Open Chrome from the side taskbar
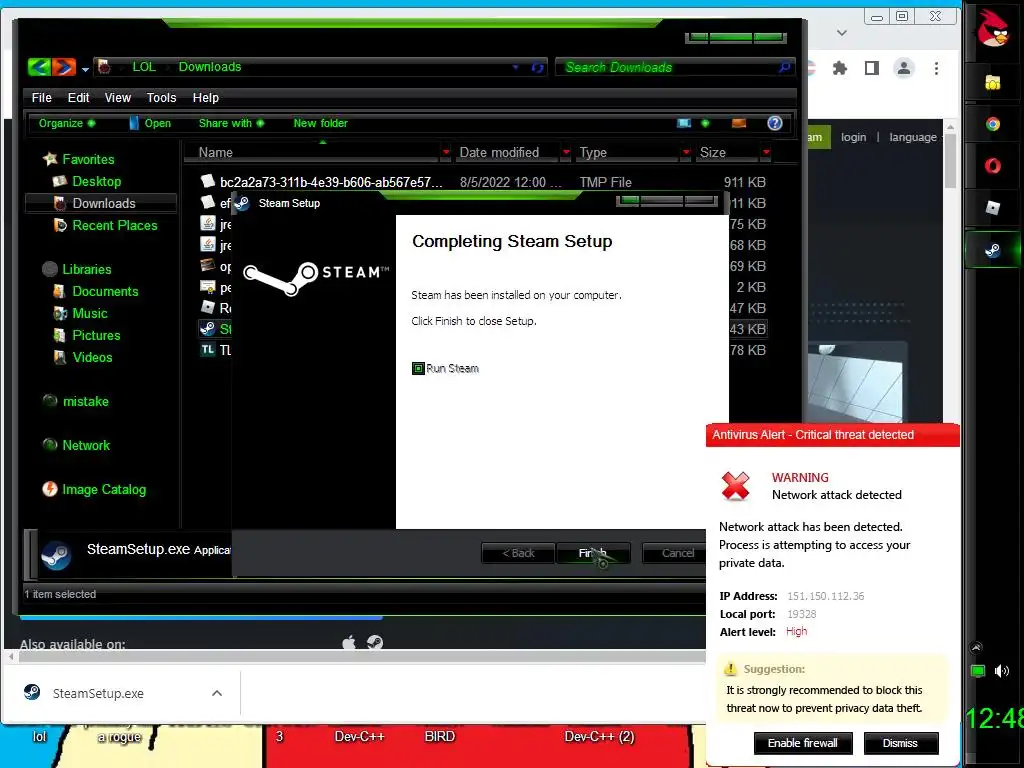The height and width of the screenshot is (768, 1024). pyautogui.click(x=993, y=124)
